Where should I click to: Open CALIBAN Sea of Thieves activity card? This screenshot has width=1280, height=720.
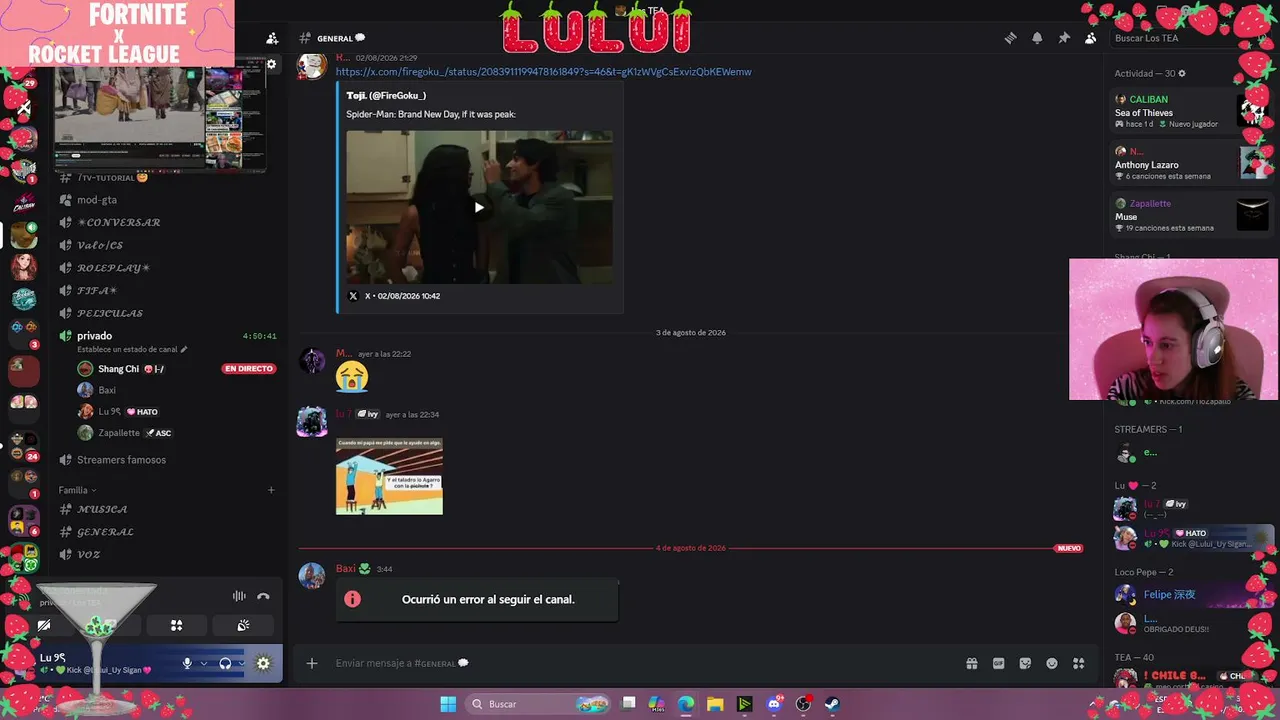click(1191, 111)
